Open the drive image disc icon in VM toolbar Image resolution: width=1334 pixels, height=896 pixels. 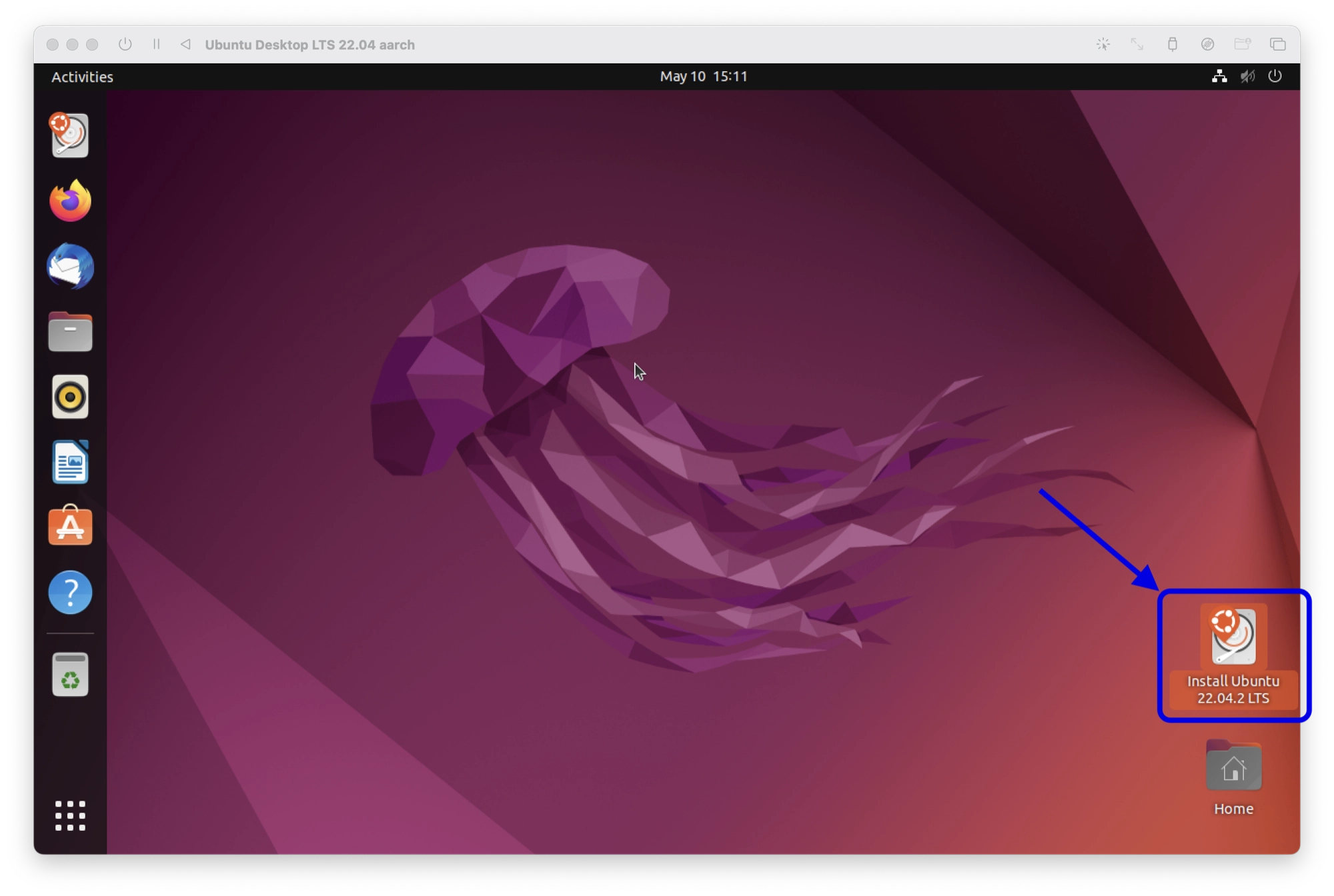click(x=1207, y=44)
